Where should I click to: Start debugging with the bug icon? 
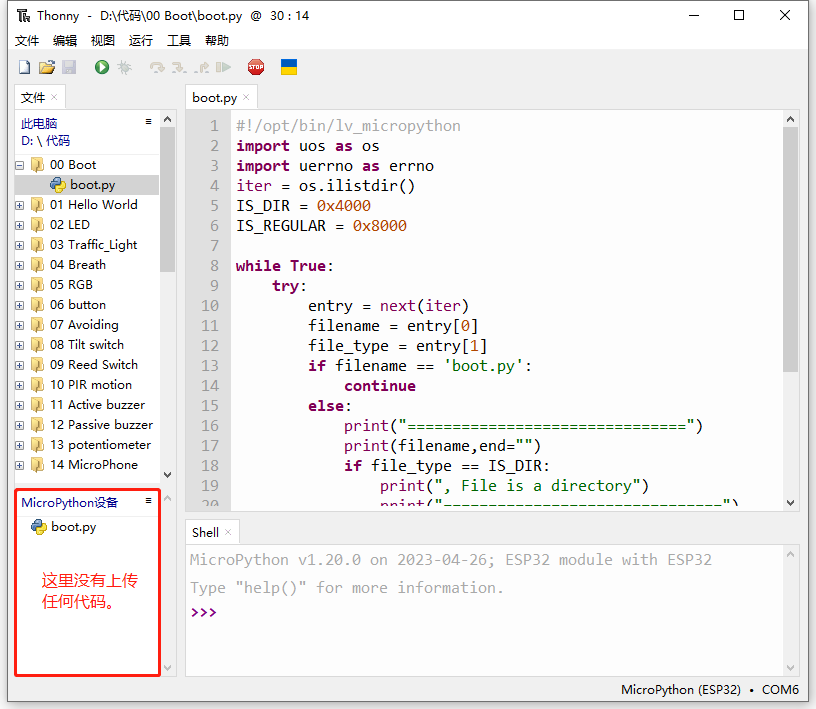point(124,67)
